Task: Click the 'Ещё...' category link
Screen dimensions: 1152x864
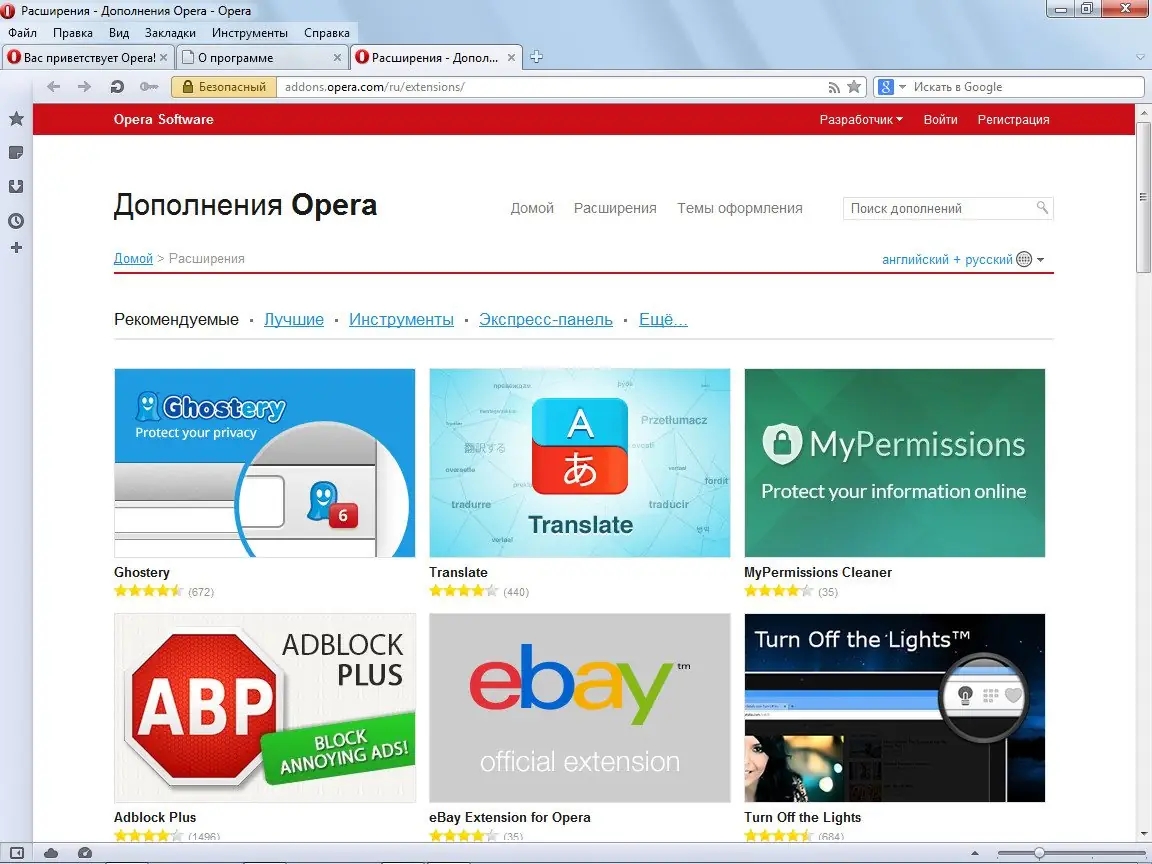Action: [x=663, y=320]
